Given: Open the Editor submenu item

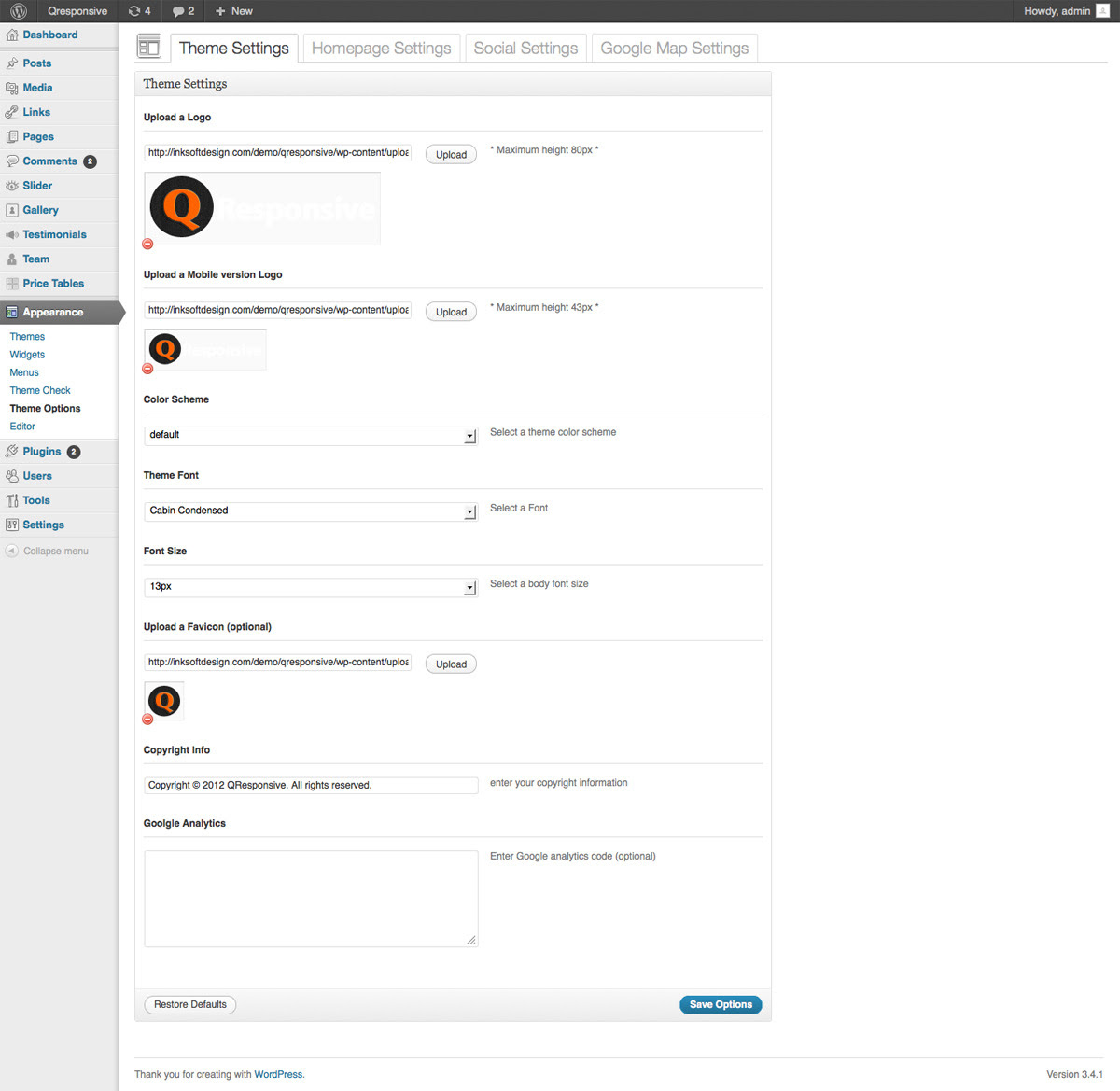Looking at the screenshot, I should click(x=22, y=427).
